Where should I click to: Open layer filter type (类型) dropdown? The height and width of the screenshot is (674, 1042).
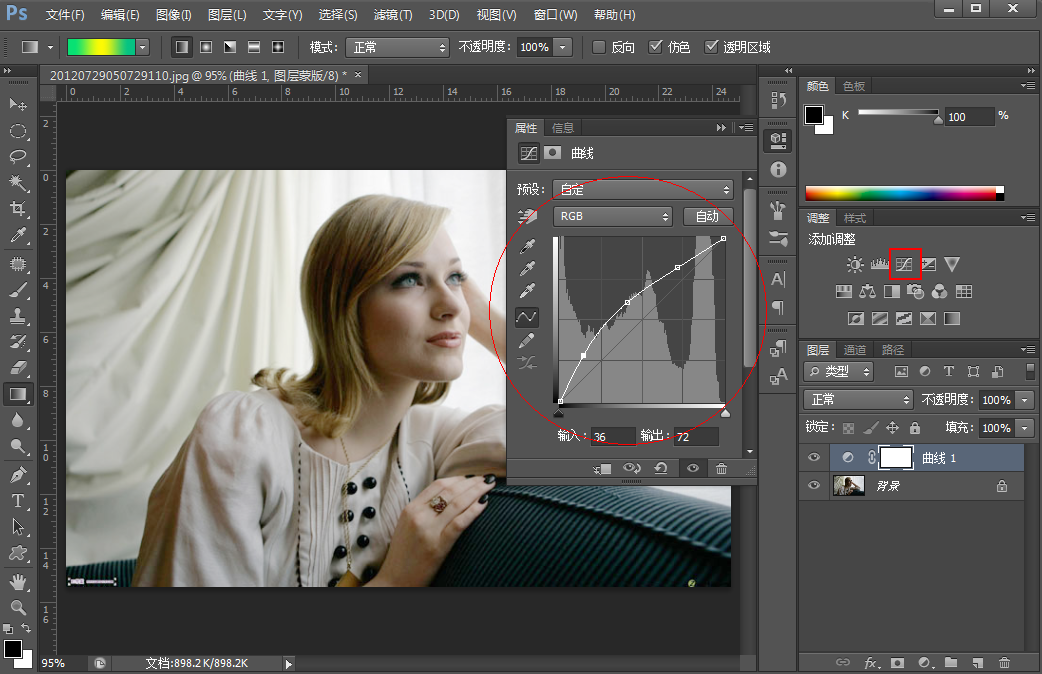click(838, 372)
